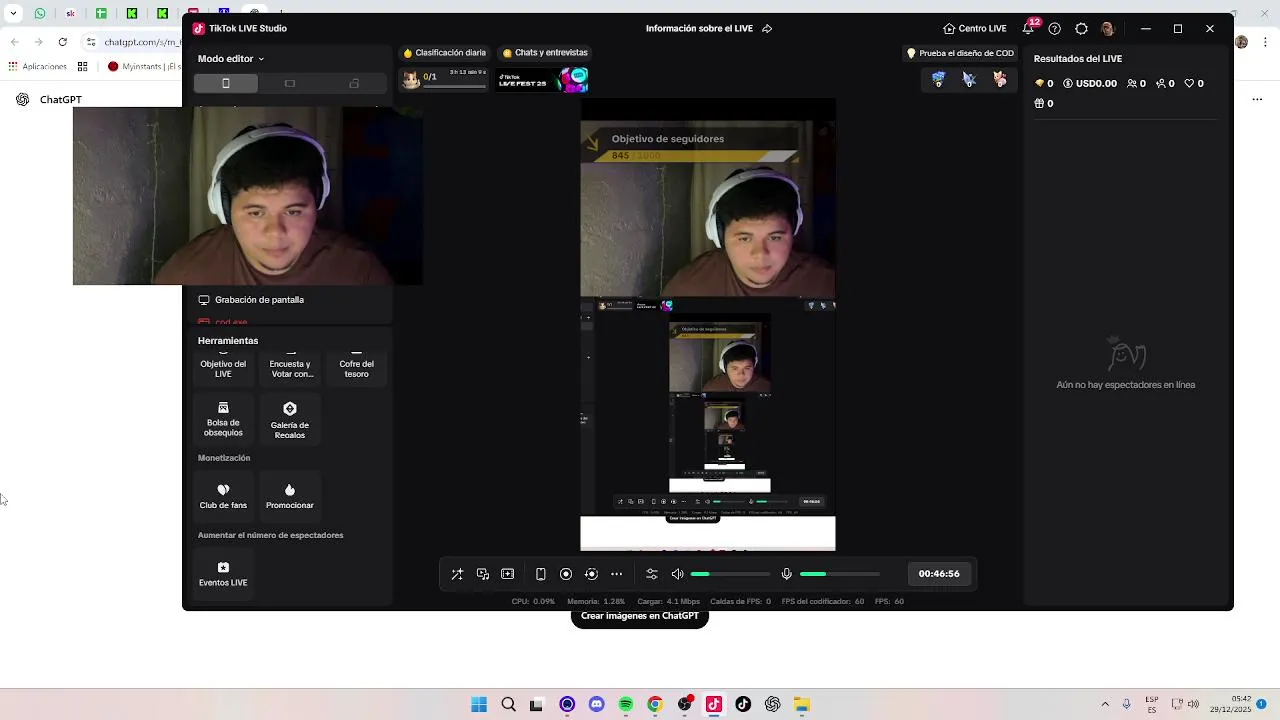This screenshot has height=720, width=1280.
Task: Open the audio mixer sliders icon
Action: click(652, 574)
